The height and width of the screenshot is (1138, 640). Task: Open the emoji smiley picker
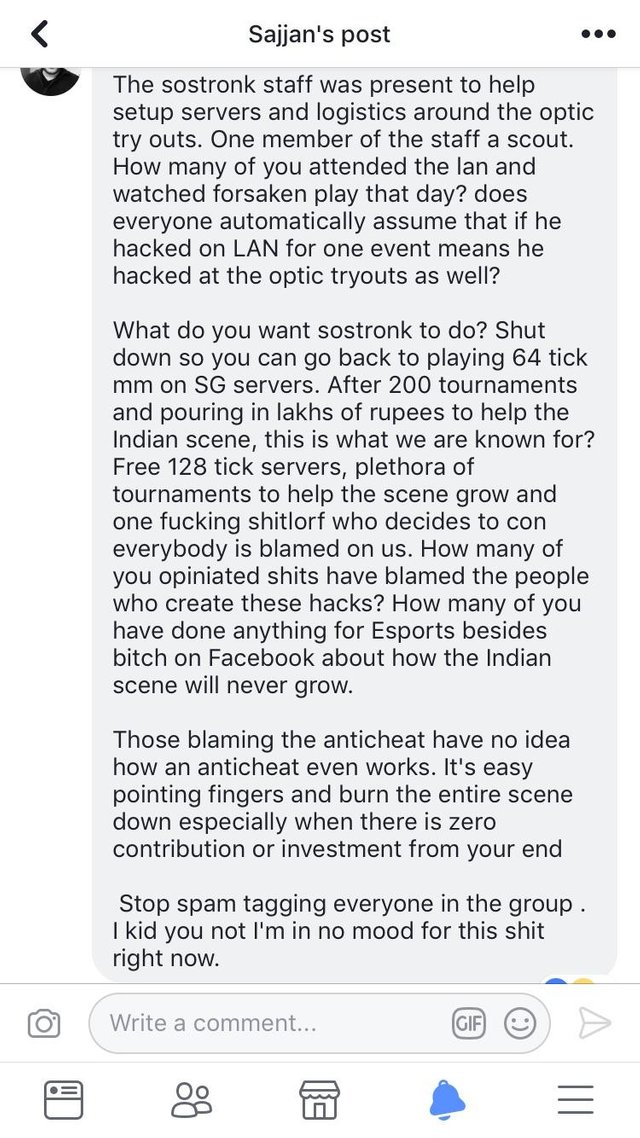[520, 1023]
